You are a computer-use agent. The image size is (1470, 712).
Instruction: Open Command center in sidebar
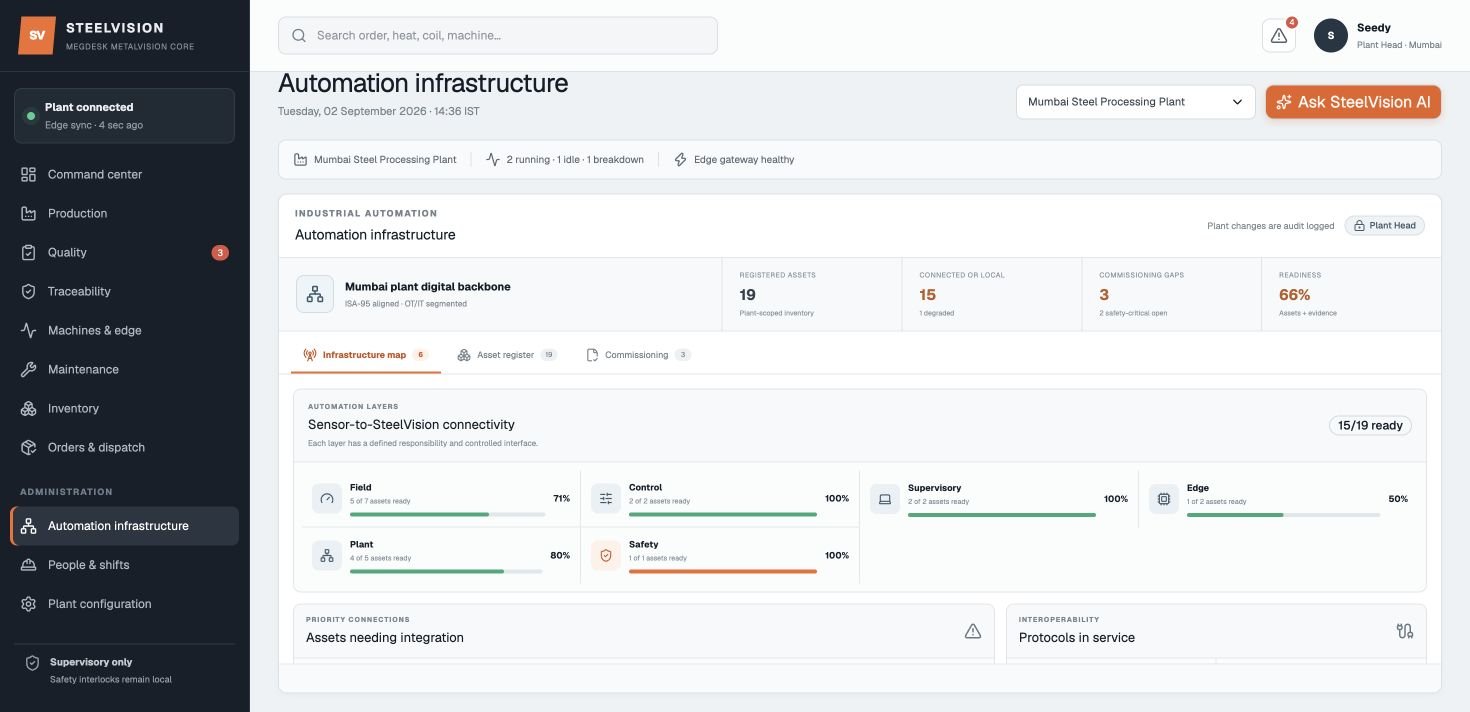[x=125, y=174]
